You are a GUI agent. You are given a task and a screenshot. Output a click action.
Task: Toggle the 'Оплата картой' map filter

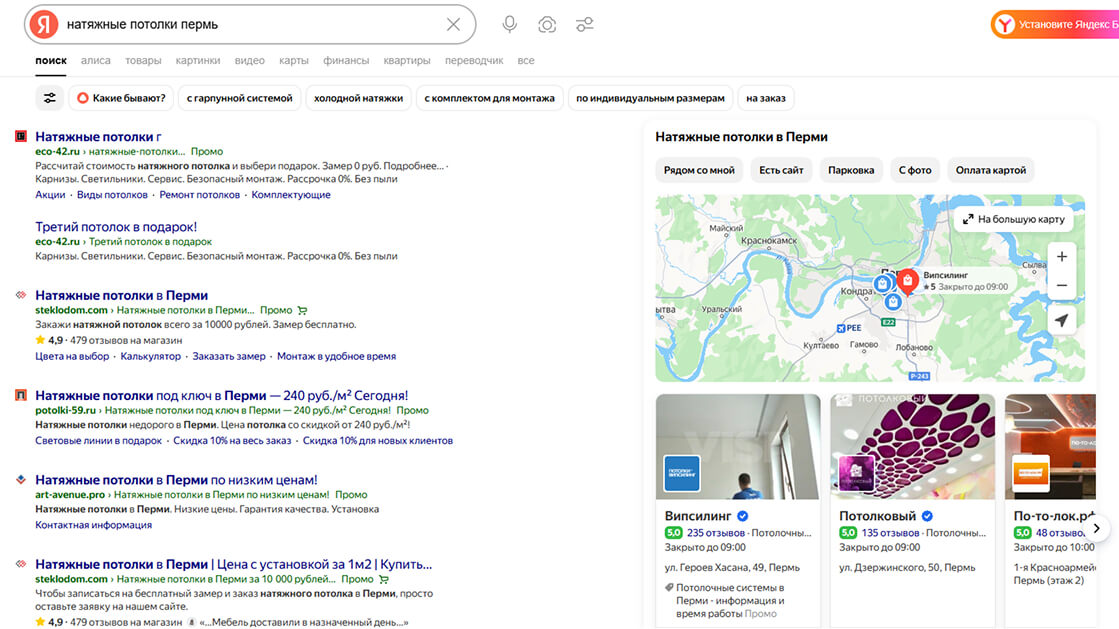point(991,170)
